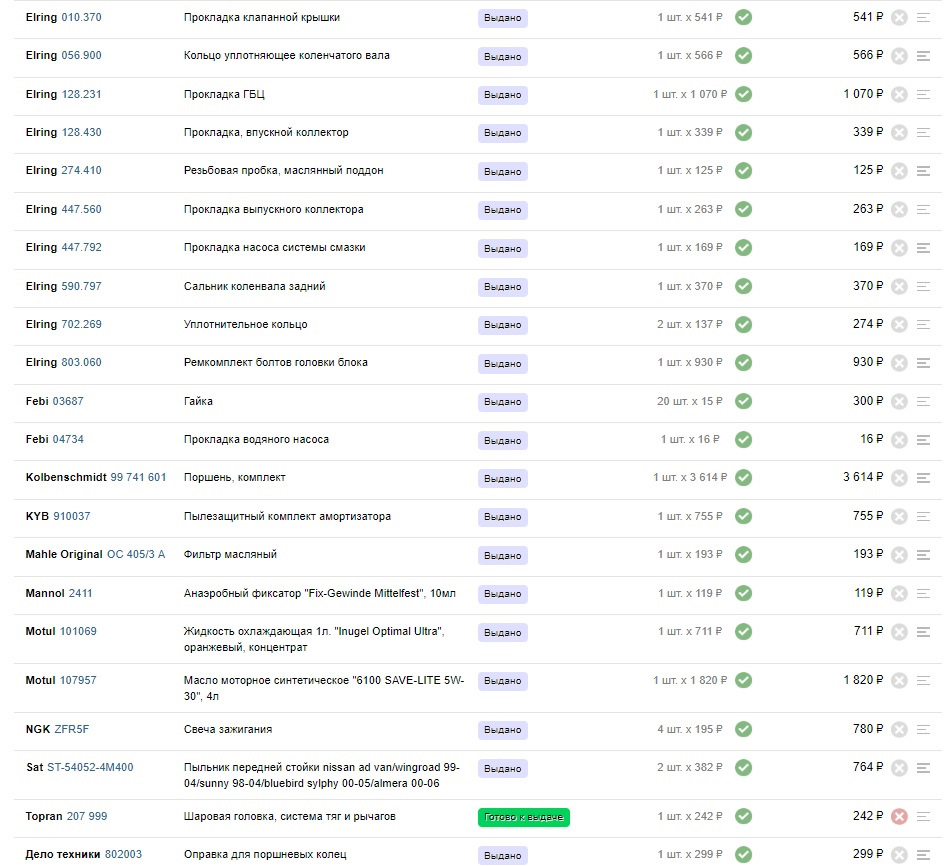Open part number link Elring 128.231
948x866 pixels.
tap(81, 94)
